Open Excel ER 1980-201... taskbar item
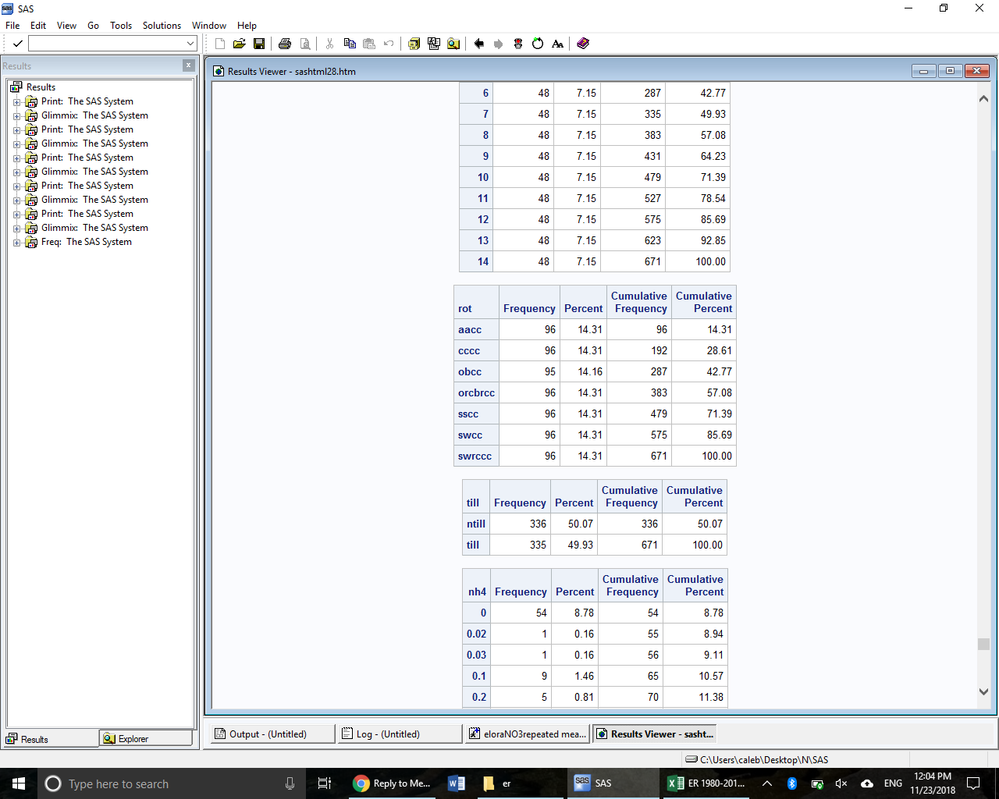Image resolution: width=999 pixels, height=799 pixels. tap(706, 783)
